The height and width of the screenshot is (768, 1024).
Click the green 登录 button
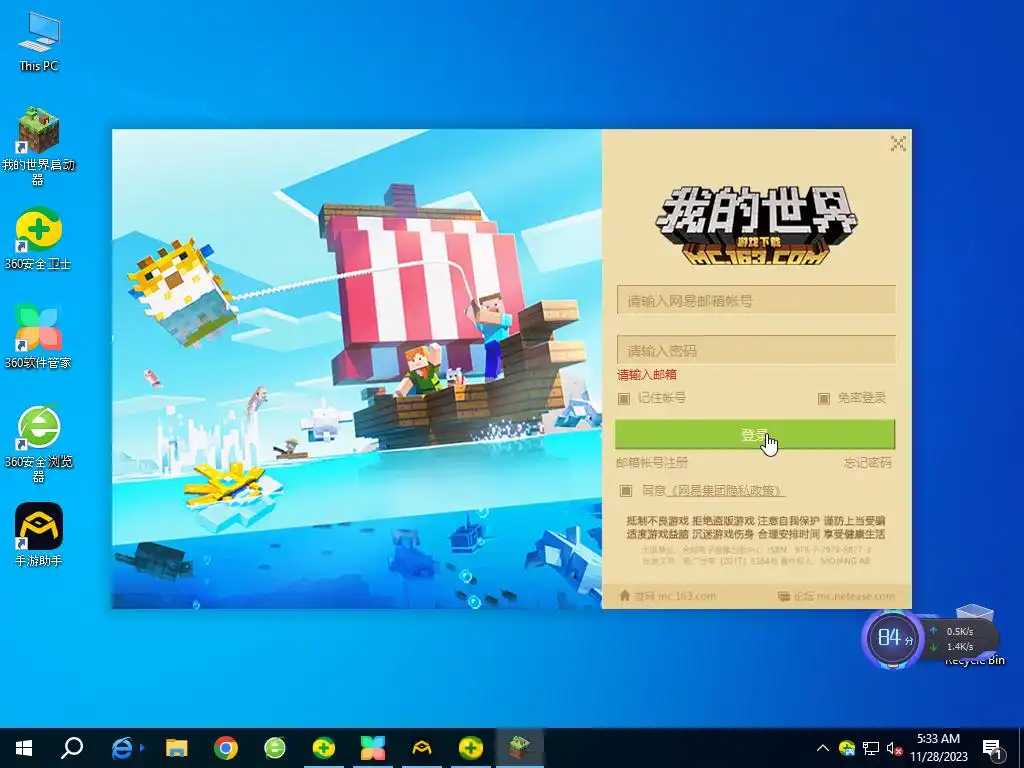[x=755, y=434]
